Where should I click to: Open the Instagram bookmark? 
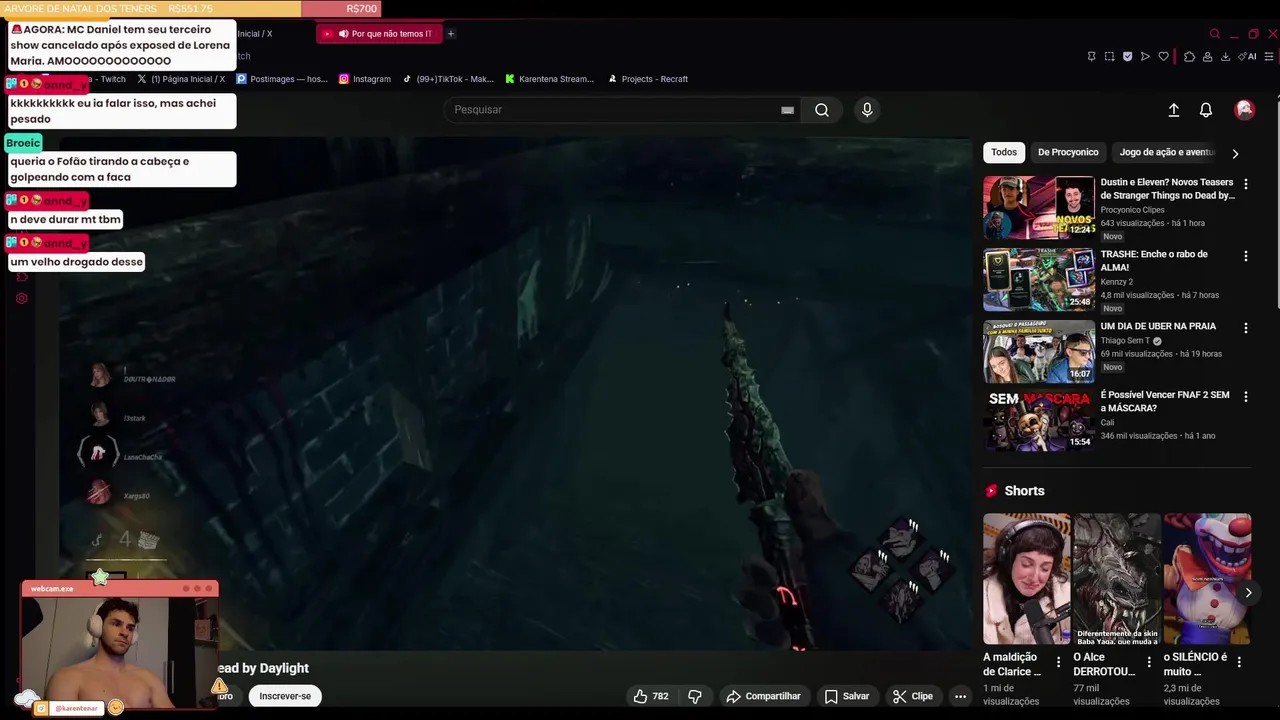point(365,79)
